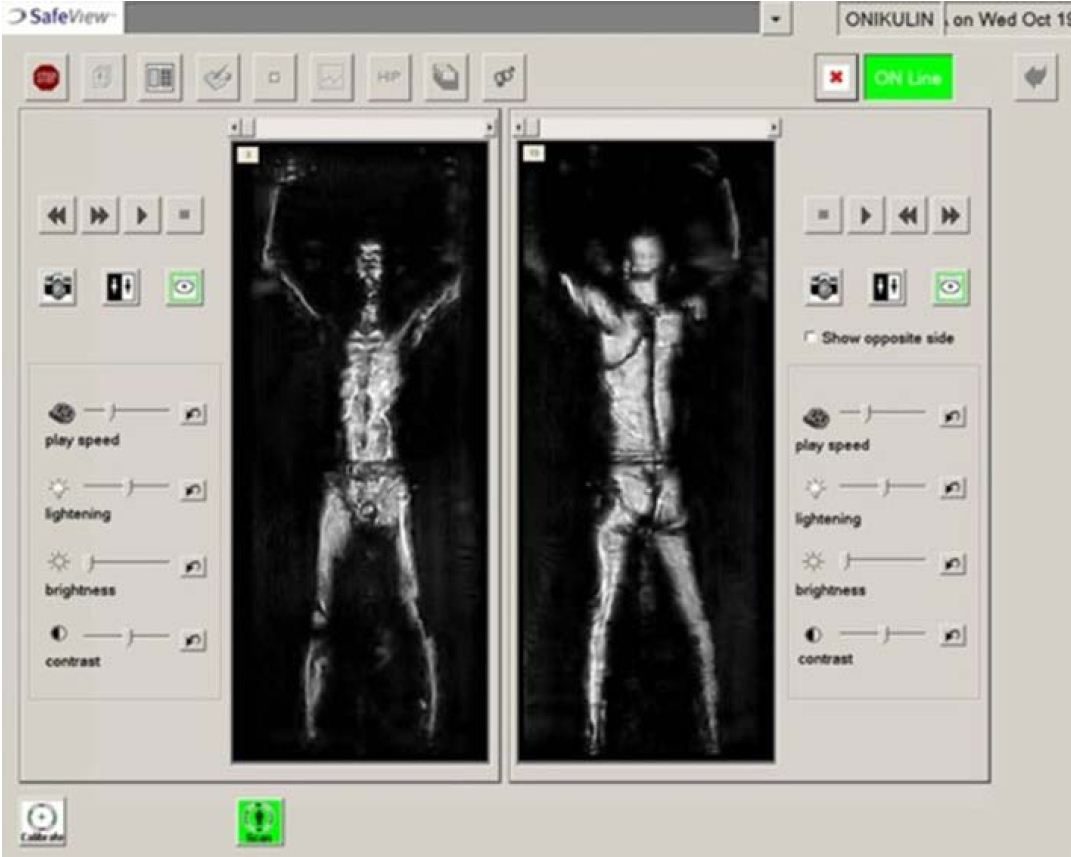
Task: Click the left play speed turtle icon
Action: [x=62, y=413]
